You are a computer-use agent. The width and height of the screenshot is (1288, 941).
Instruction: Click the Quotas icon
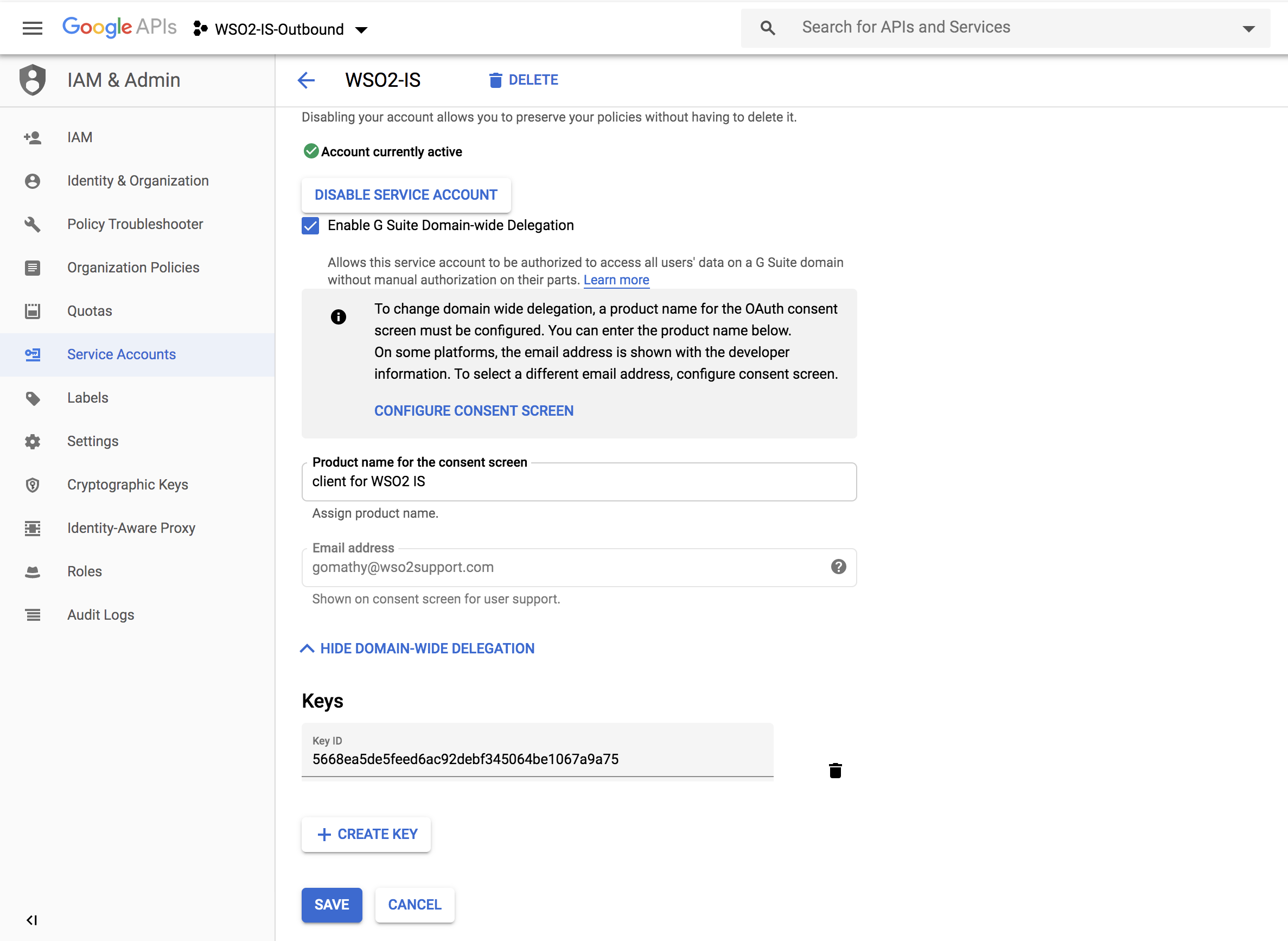tap(33, 310)
